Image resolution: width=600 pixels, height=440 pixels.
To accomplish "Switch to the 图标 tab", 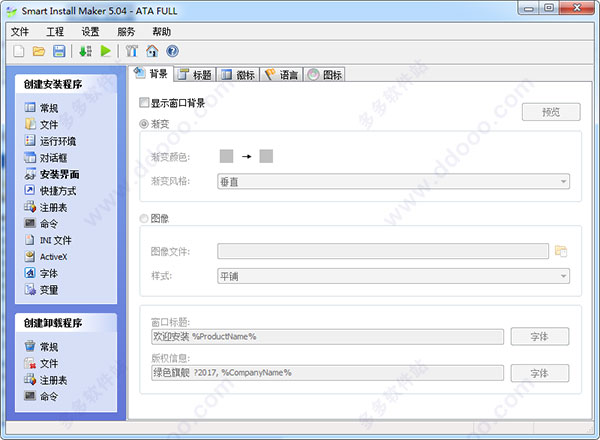I will click(324, 75).
